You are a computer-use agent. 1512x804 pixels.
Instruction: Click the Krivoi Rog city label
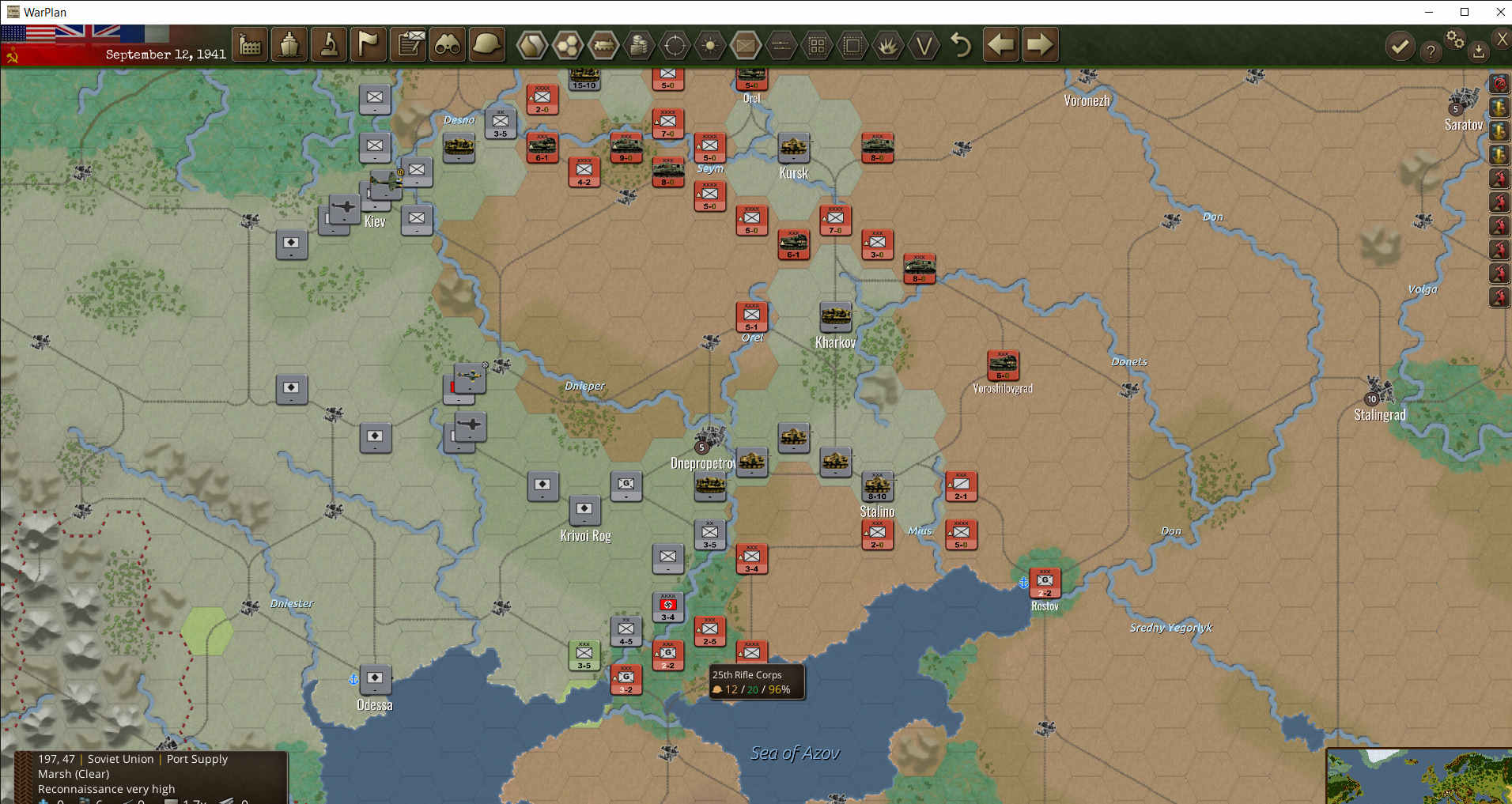(x=585, y=535)
